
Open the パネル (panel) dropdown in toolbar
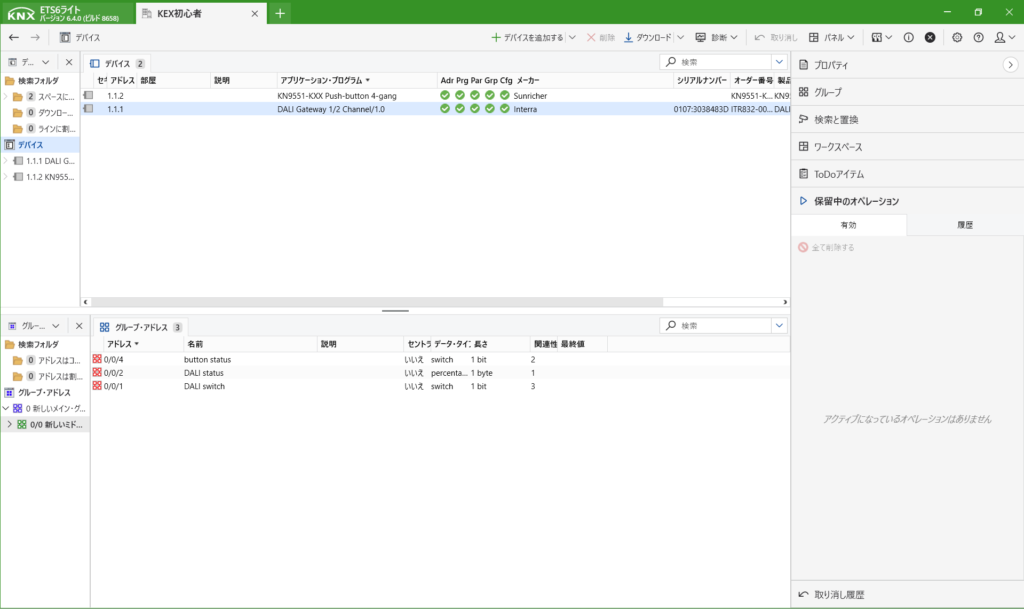pos(832,37)
